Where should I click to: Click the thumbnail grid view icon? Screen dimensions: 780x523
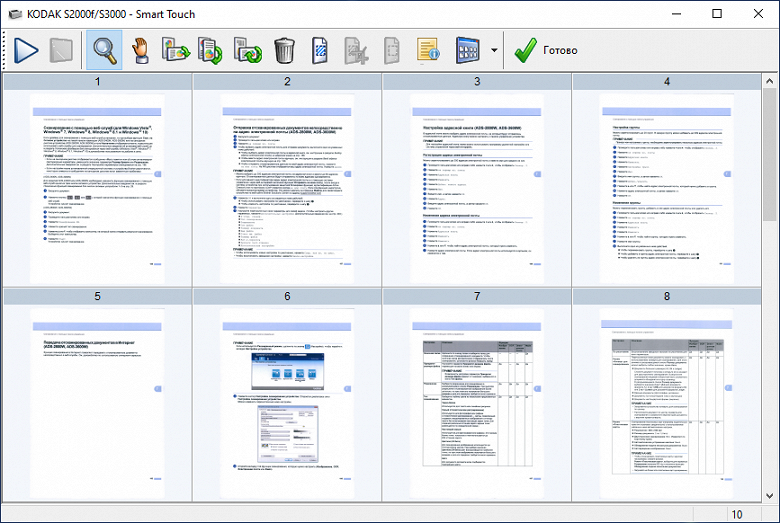(468, 50)
